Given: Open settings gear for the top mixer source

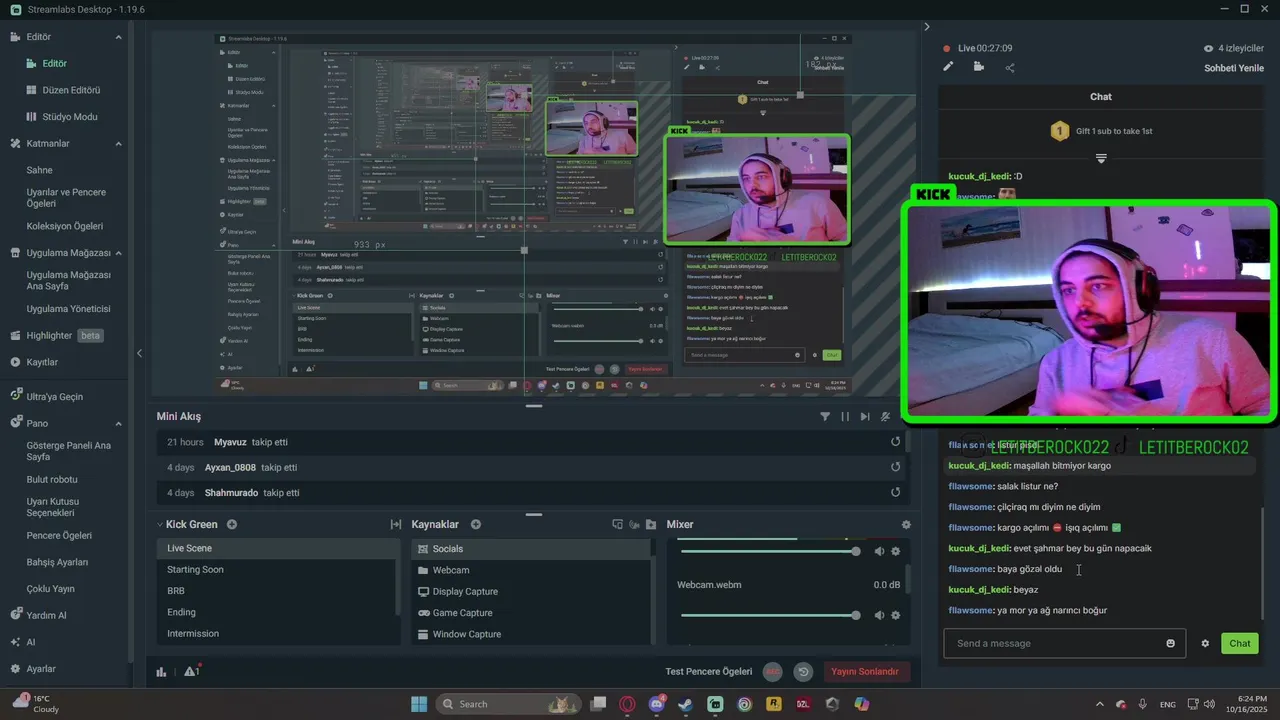Looking at the screenshot, I should (x=895, y=551).
